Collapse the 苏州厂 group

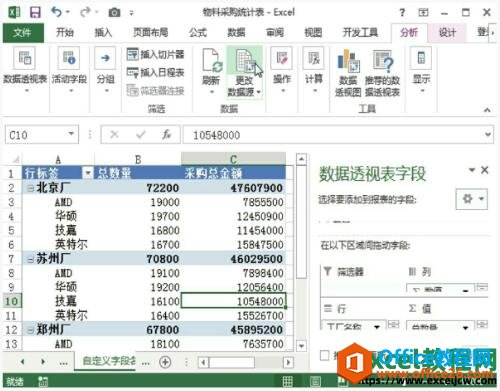tap(30, 259)
